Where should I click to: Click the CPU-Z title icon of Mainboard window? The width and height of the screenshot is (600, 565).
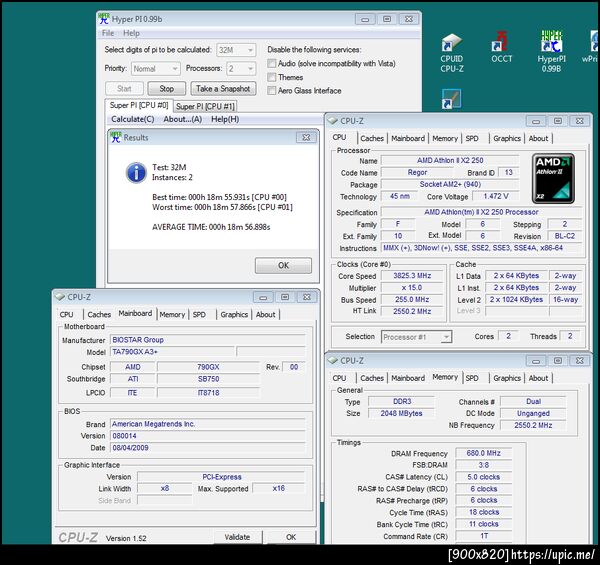point(60,297)
